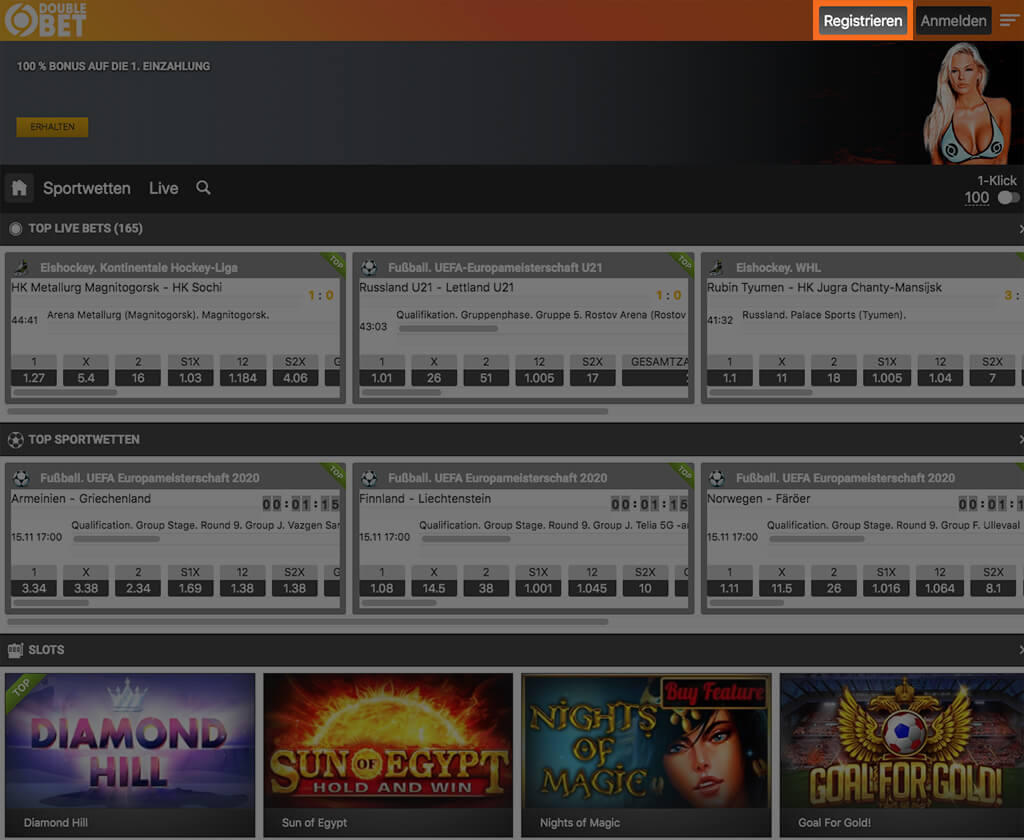Image resolution: width=1024 pixels, height=840 pixels.
Task: Click the bonus banner woman image
Action: pos(967,103)
